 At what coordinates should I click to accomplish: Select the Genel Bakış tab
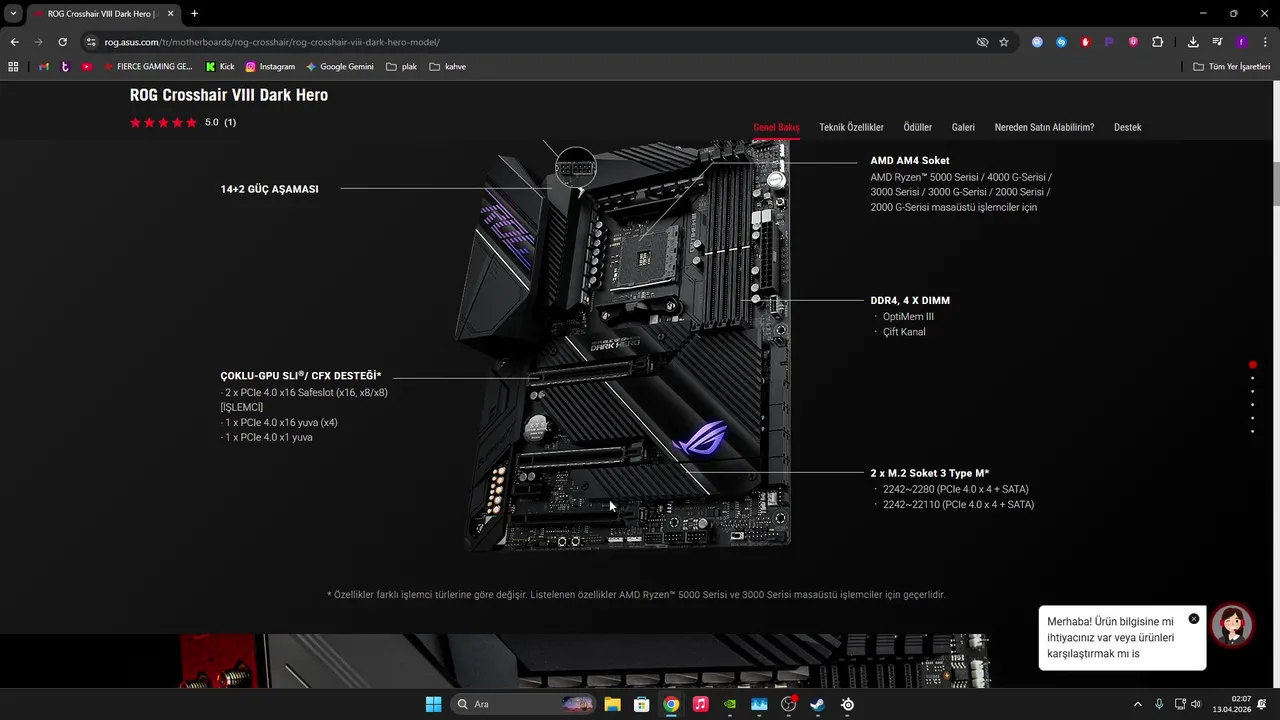point(776,128)
